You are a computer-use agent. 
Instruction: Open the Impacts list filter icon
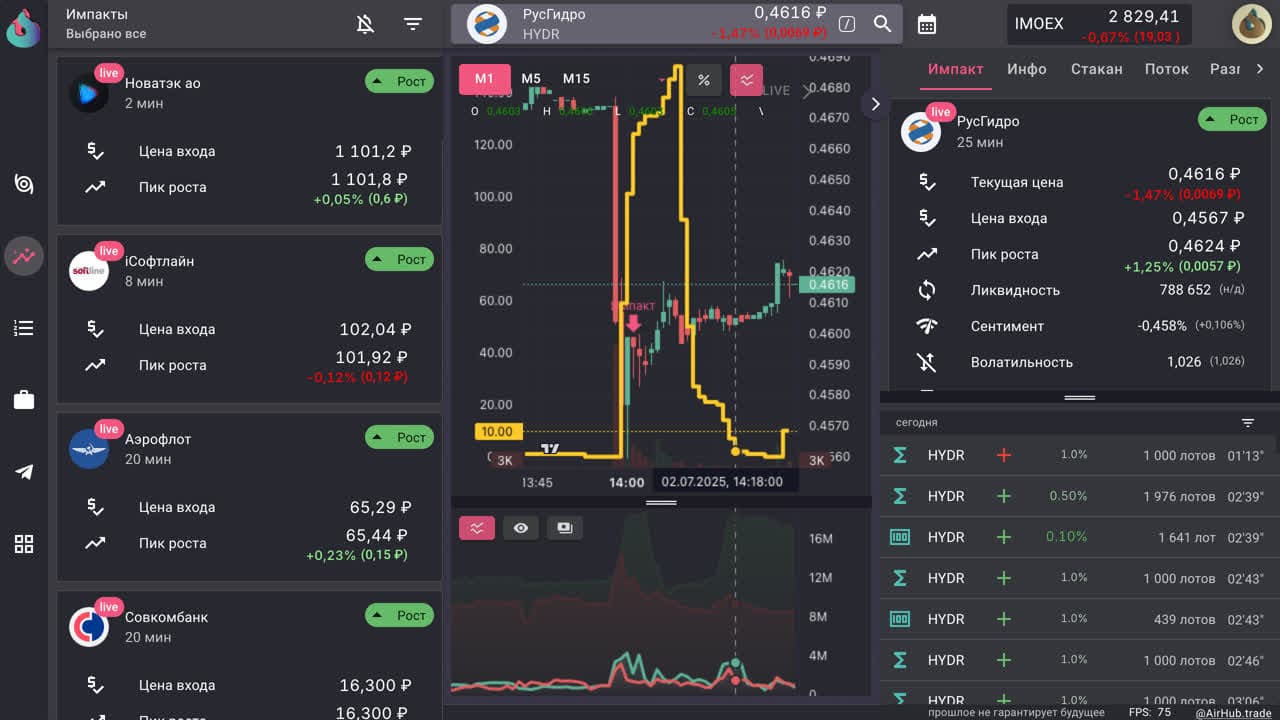tap(413, 24)
